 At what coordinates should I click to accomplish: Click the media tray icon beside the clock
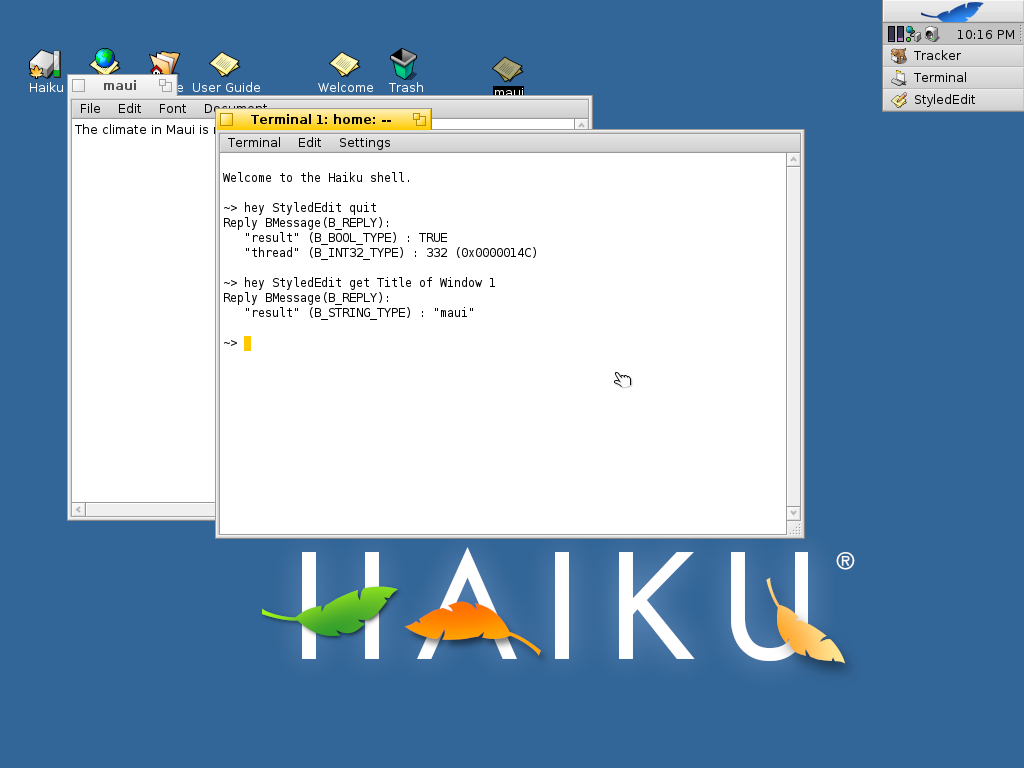coord(930,33)
